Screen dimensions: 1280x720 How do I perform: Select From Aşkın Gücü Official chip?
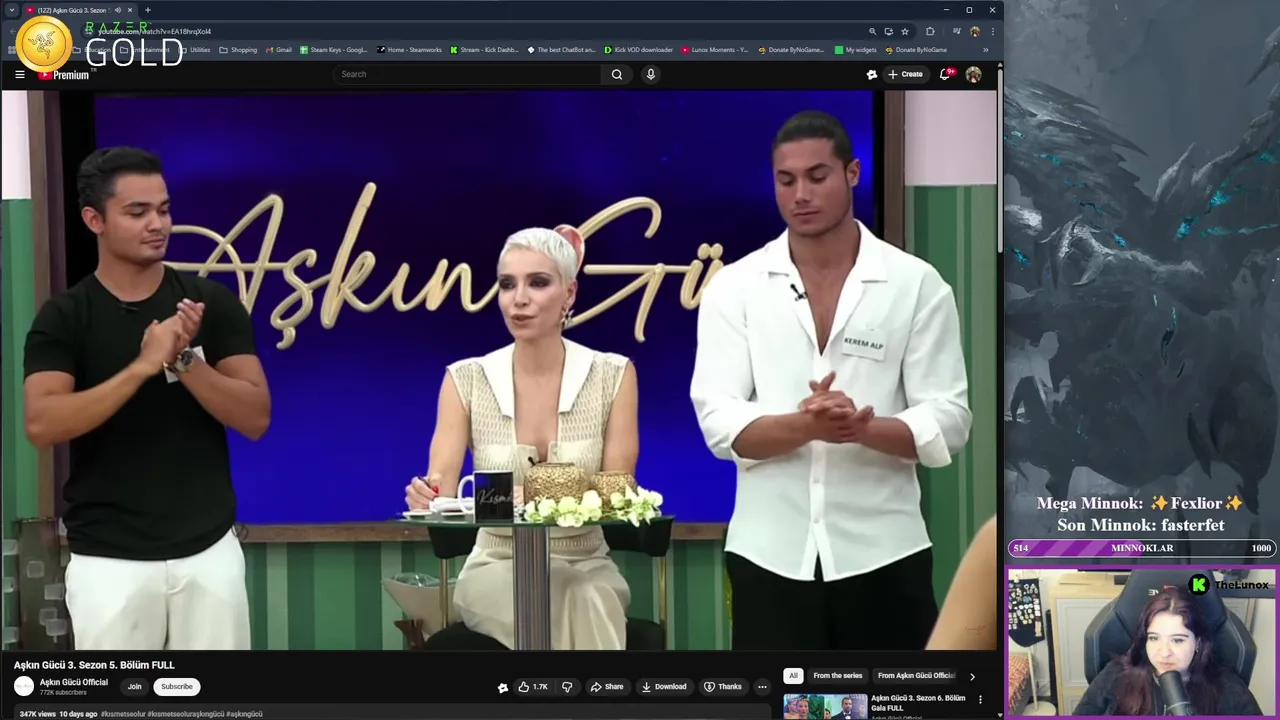pos(916,675)
